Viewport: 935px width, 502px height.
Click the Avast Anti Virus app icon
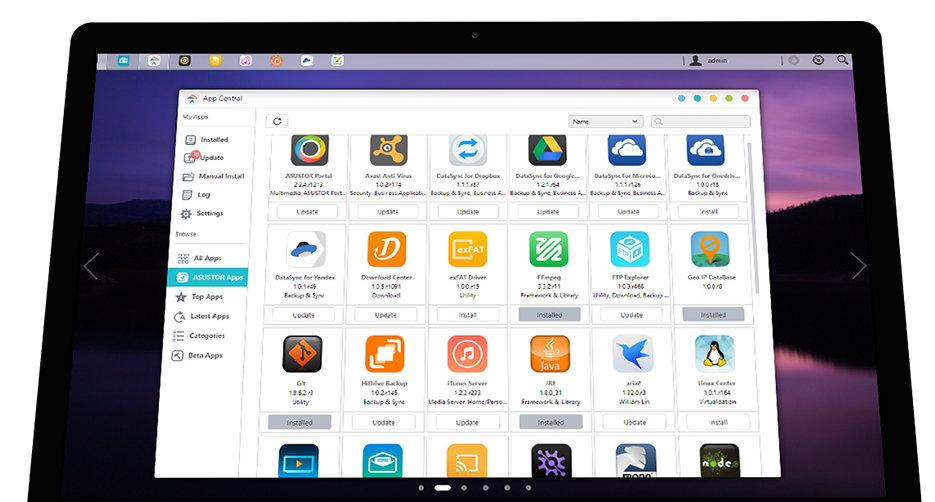click(387, 149)
